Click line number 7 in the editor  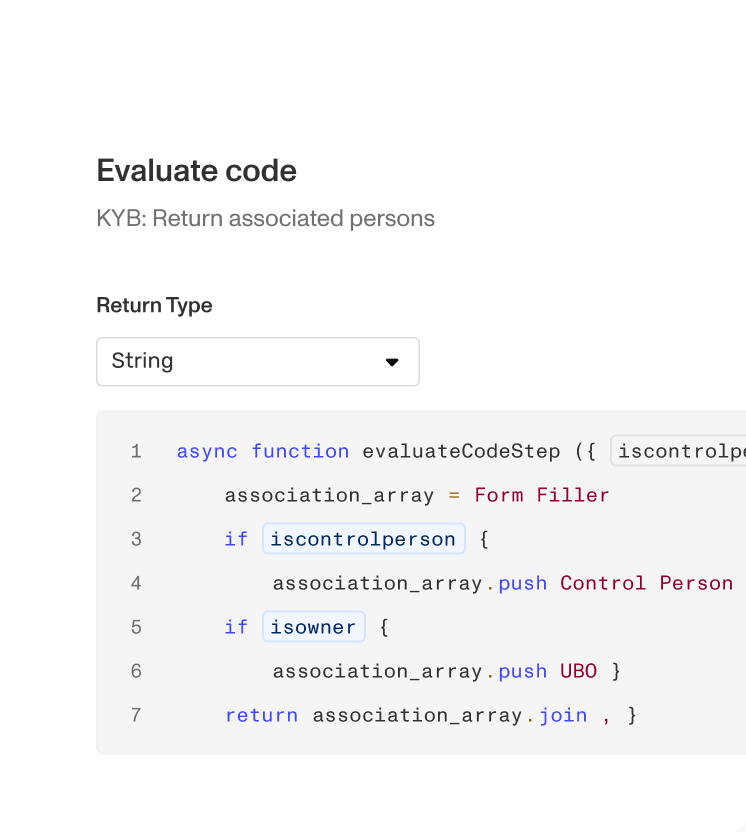click(136, 715)
